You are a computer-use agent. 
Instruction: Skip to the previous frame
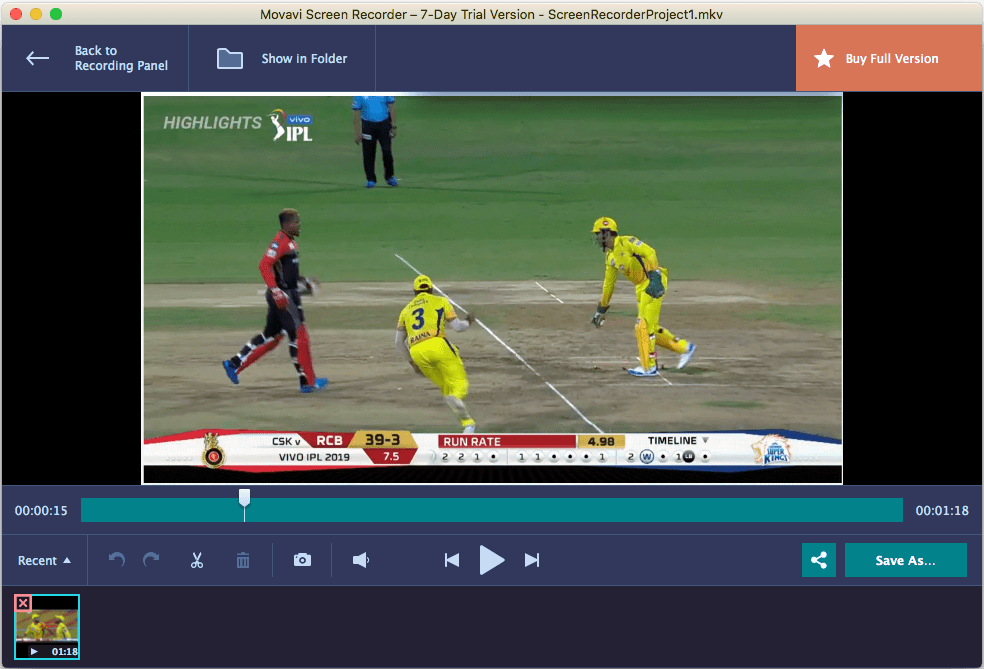tap(452, 560)
